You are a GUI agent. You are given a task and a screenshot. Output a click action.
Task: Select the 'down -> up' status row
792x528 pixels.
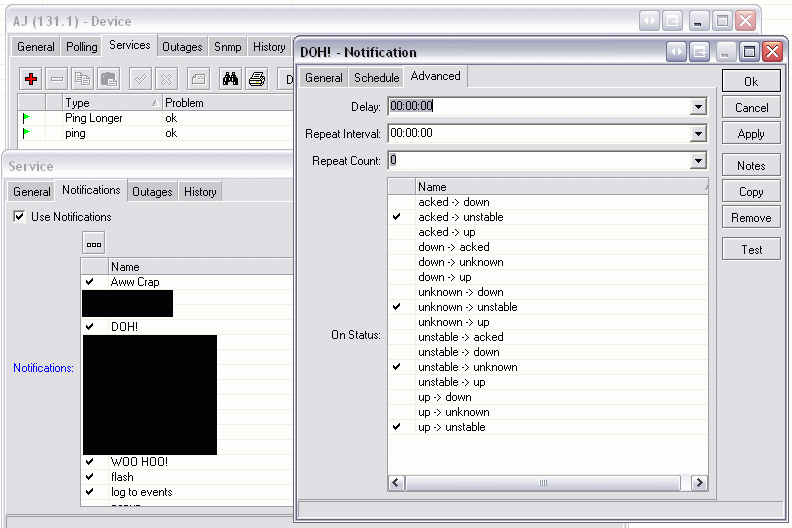click(548, 277)
